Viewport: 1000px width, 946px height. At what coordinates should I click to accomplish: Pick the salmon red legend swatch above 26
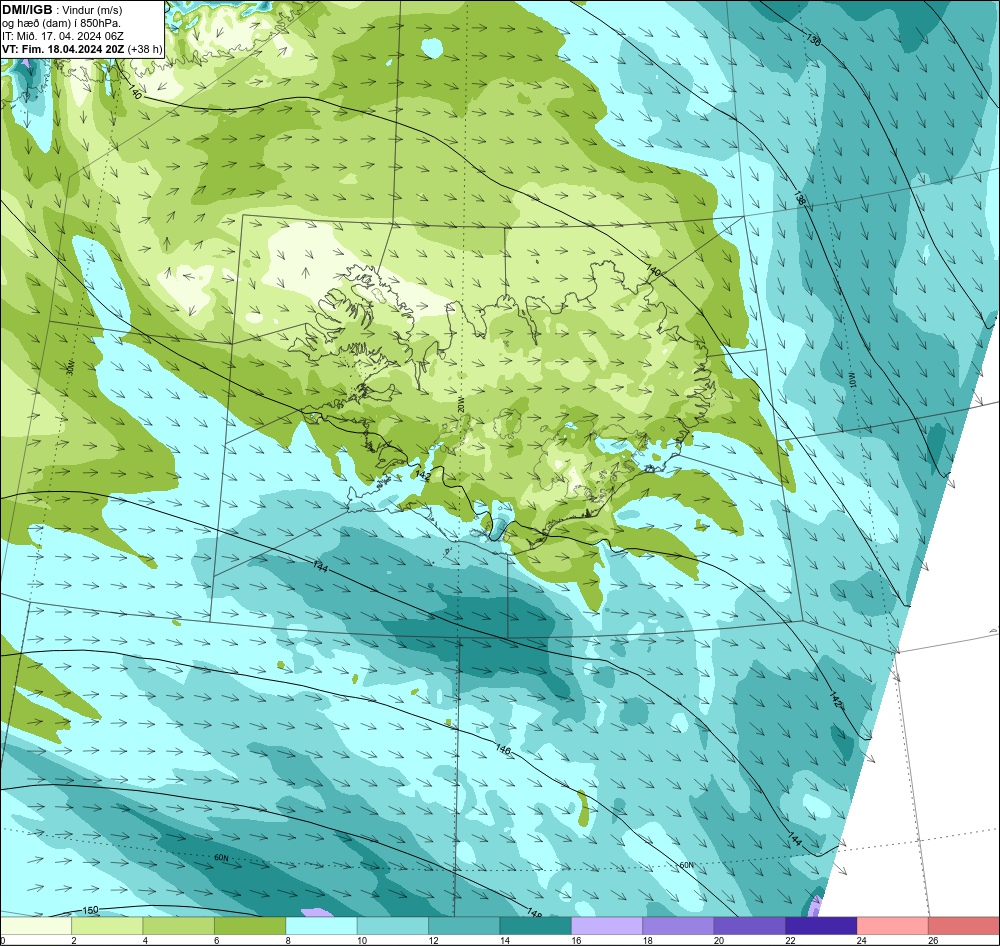pyautogui.click(x=964, y=926)
